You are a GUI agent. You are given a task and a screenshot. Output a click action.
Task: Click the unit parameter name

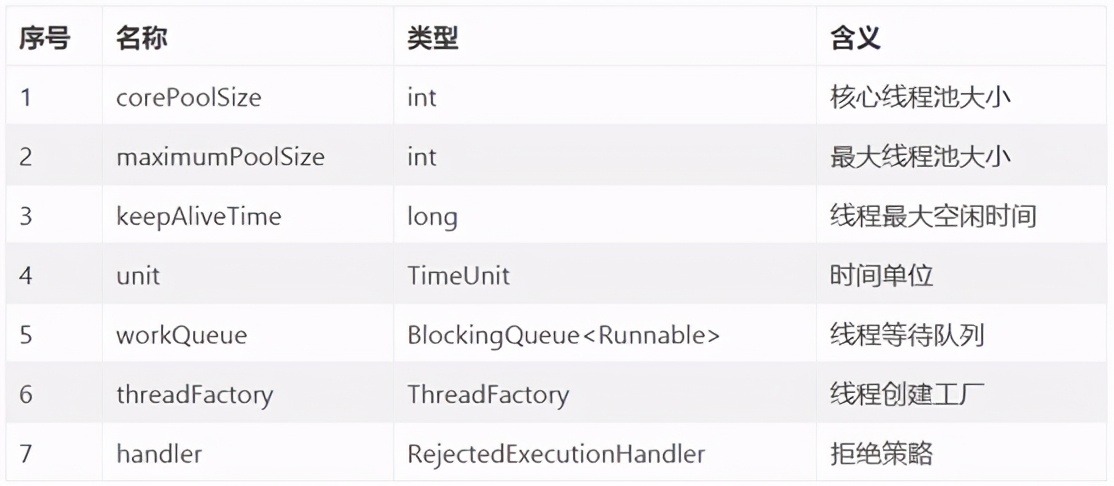pos(138,275)
